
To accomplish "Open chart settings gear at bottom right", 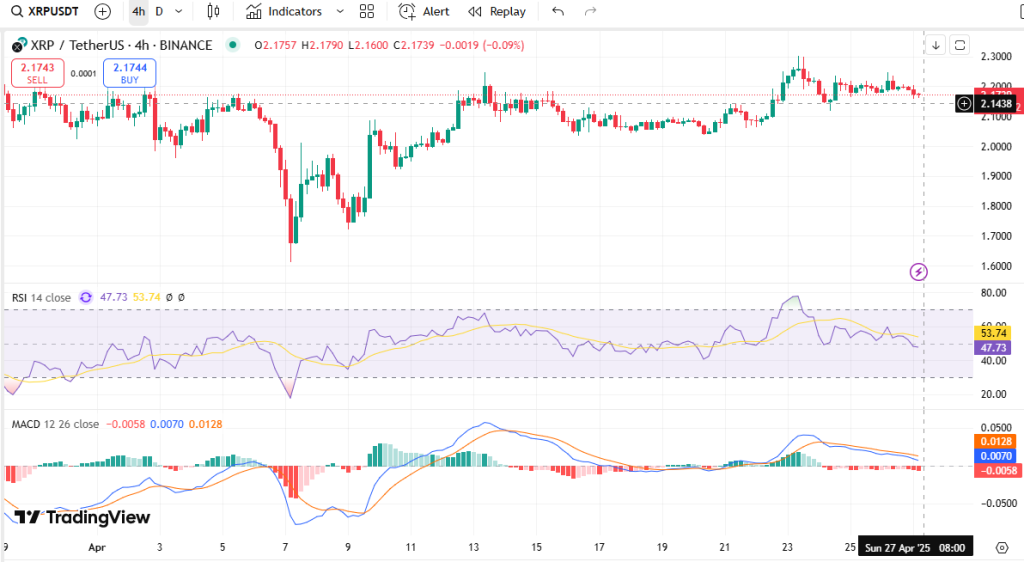I will point(1002,547).
